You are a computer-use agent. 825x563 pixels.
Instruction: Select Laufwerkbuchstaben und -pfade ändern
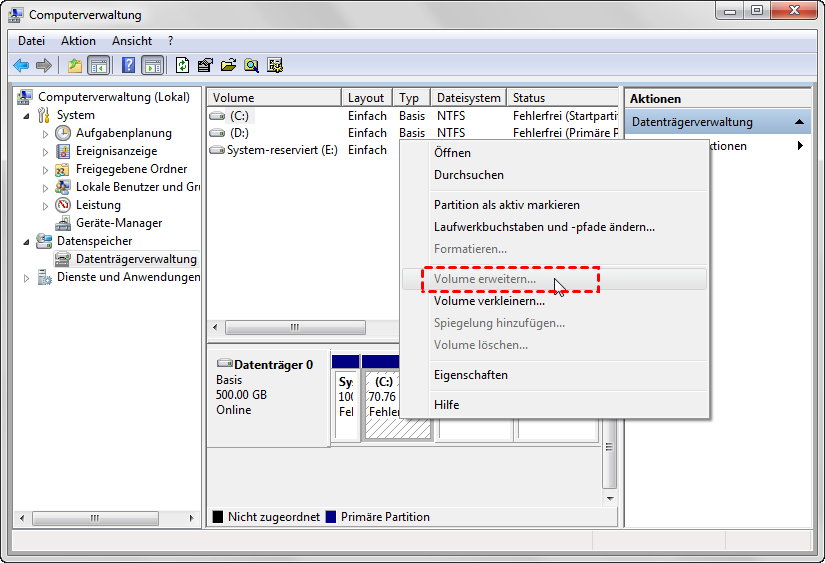(555, 227)
